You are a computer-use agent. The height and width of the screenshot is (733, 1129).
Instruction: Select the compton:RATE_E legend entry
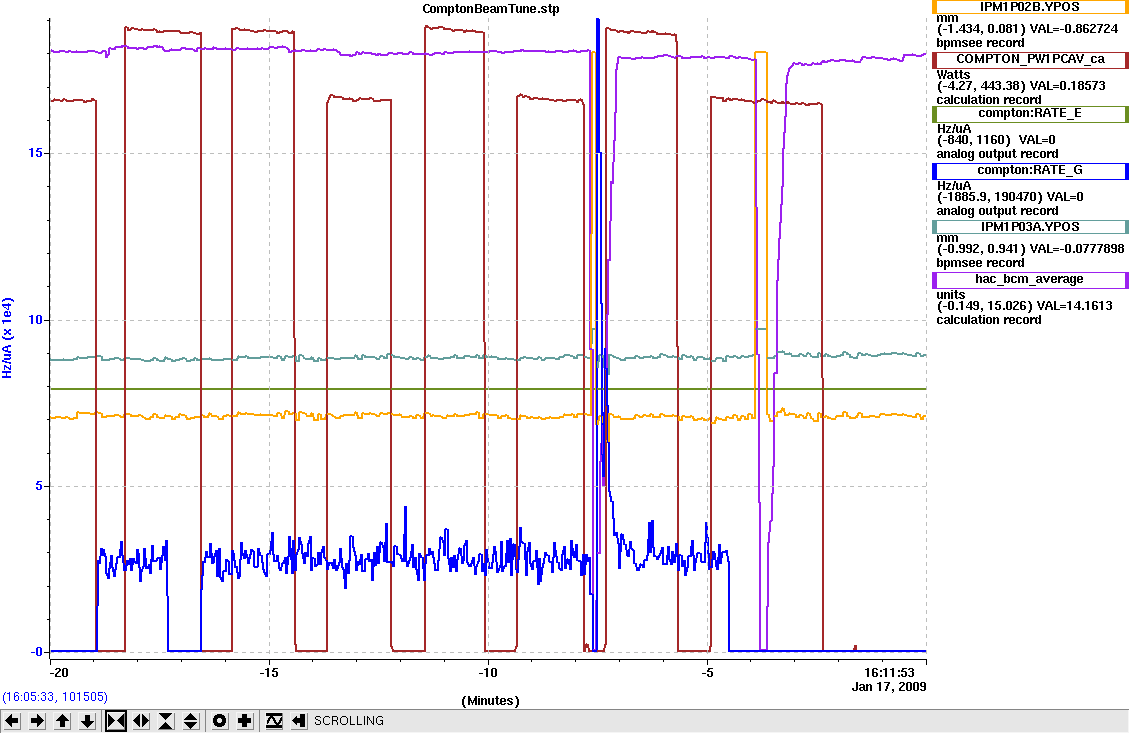[1030, 114]
